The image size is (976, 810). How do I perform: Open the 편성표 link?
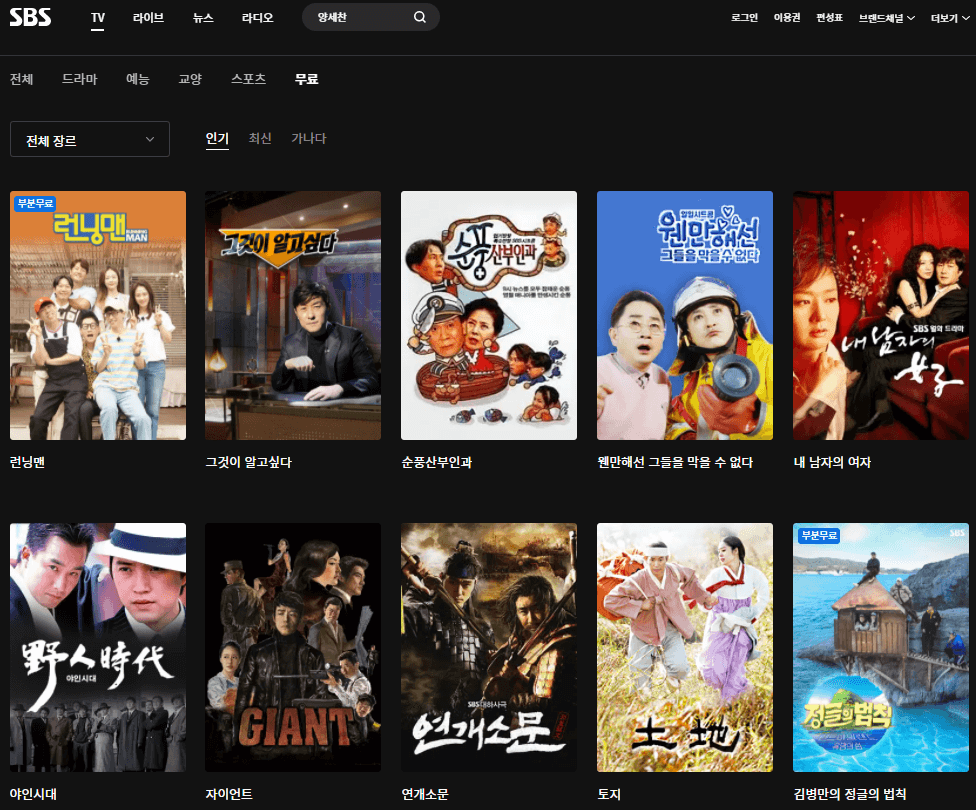point(829,17)
